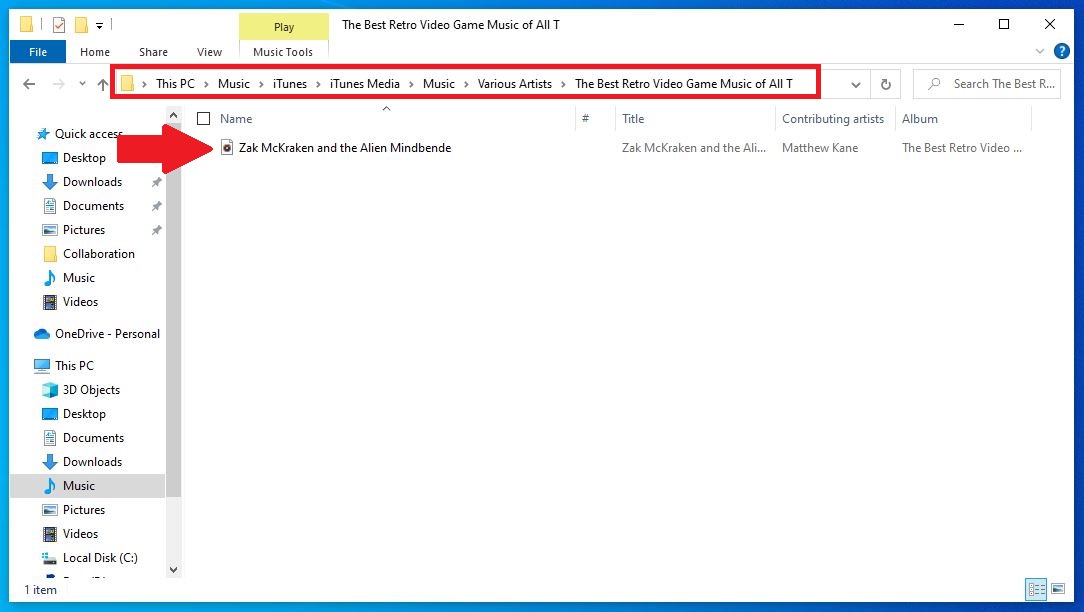Open previous locations dropdown beside address bar

pos(855,84)
